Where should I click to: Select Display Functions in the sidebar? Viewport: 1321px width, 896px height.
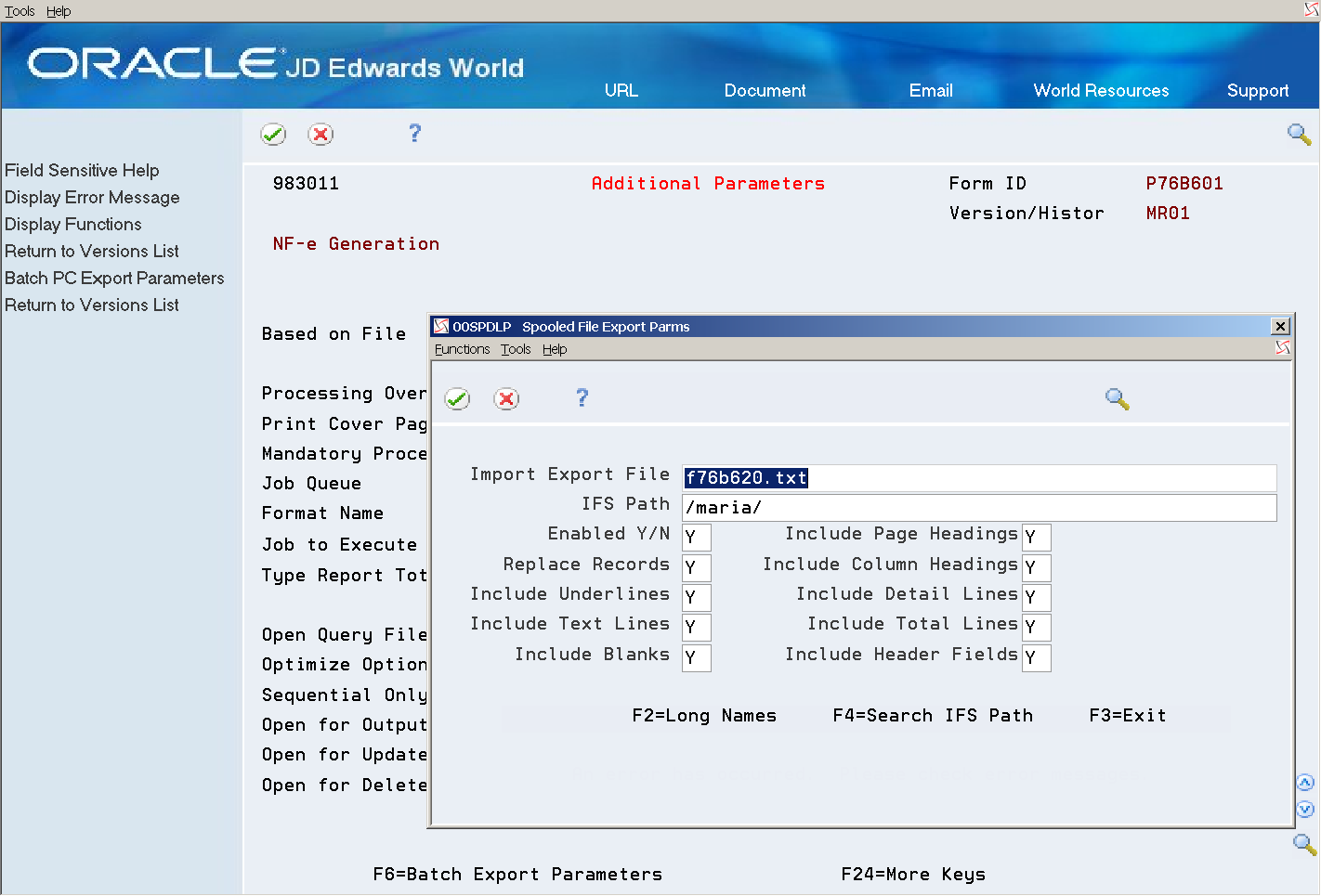pyautogui.click(x=73, y=224)
